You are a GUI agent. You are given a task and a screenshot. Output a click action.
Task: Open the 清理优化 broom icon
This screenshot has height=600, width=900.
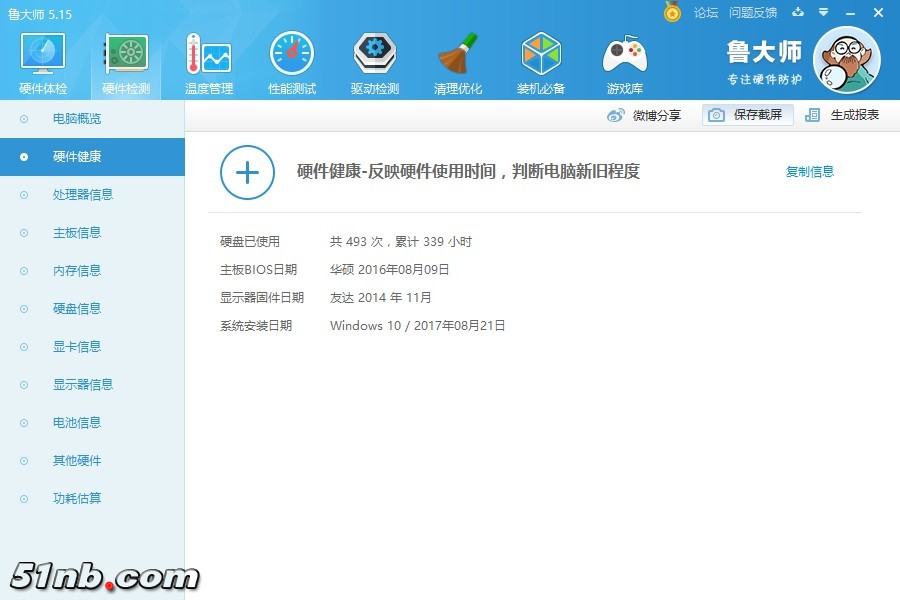(x=458, y=56)
